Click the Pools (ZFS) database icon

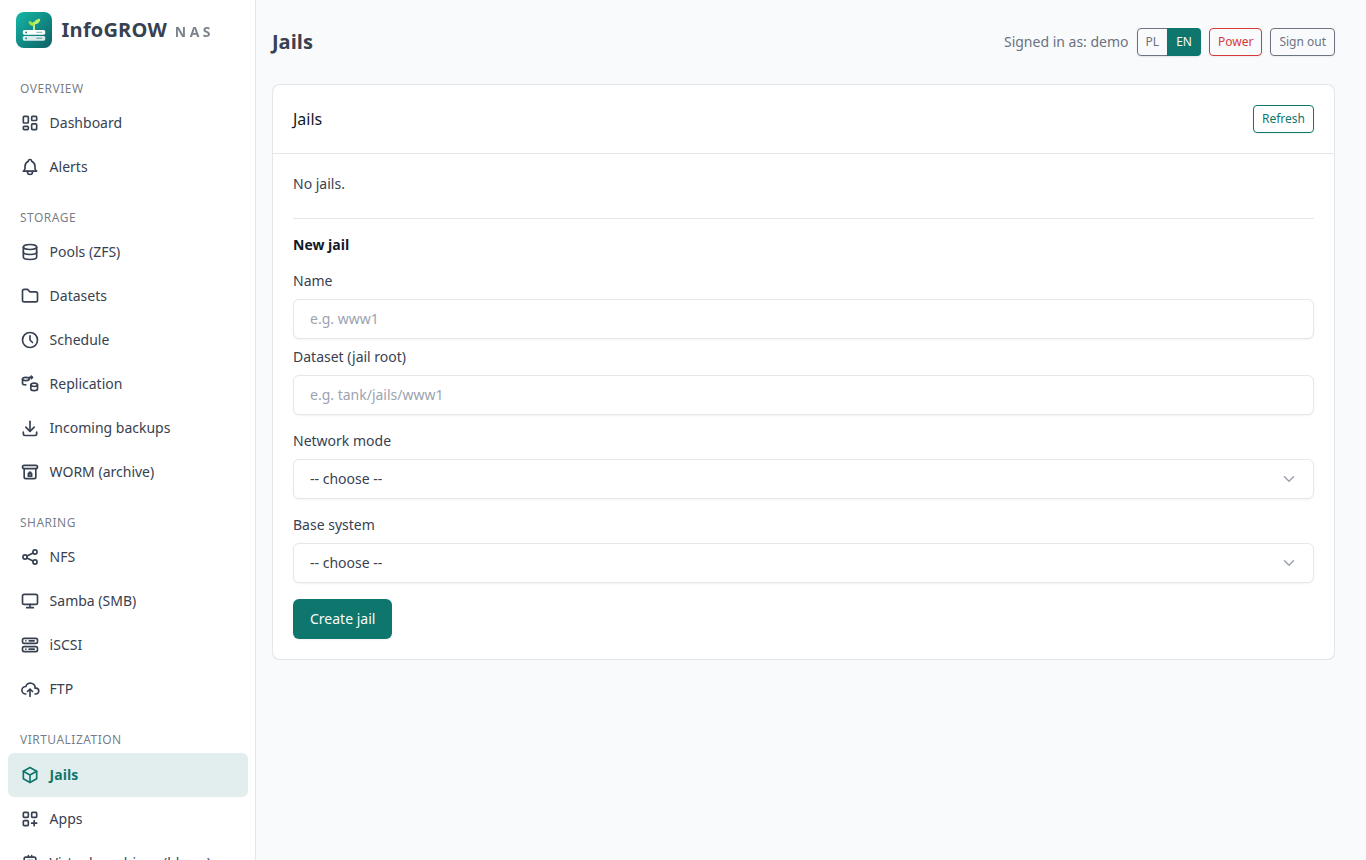[x=30, y=252]
